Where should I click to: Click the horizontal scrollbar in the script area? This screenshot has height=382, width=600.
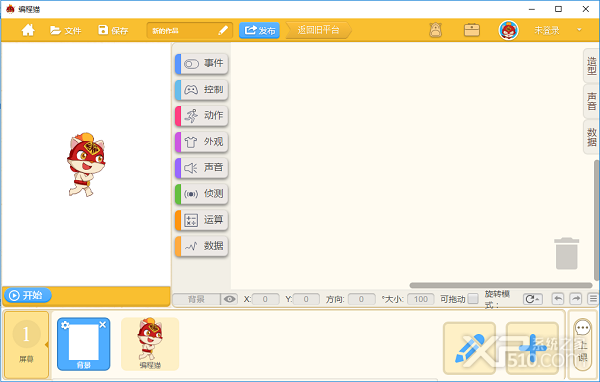click(x=501, y=285)
